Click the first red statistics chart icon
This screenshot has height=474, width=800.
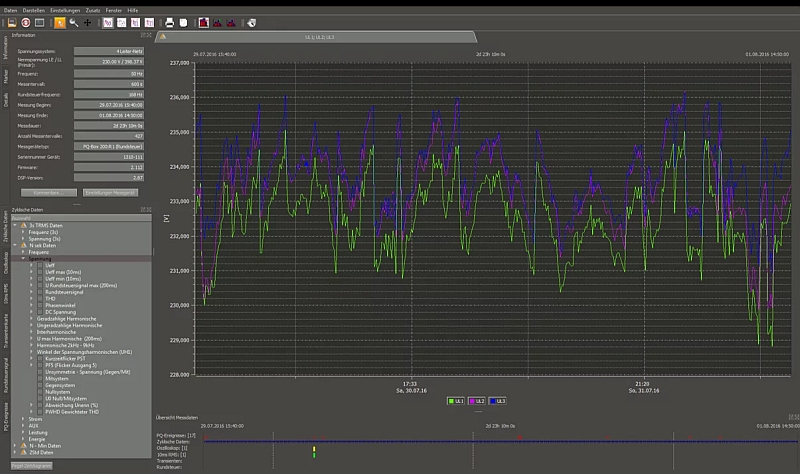pyautogui.click(x=204, y=23)
